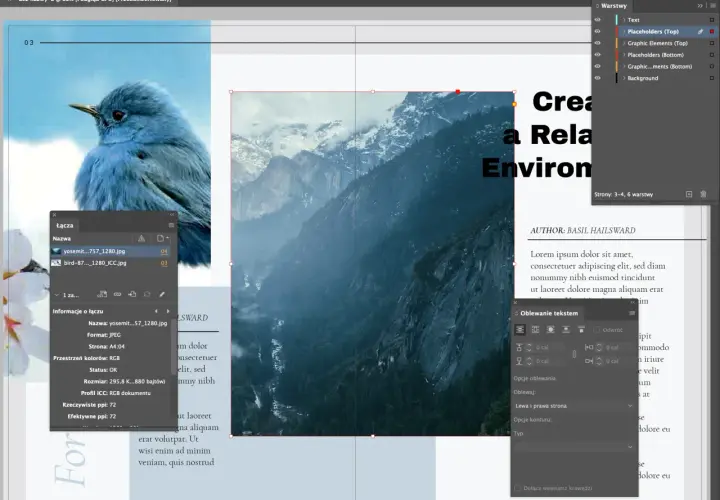Click the top offset 0 cal field
720x500 pixels.
[549, 348]
